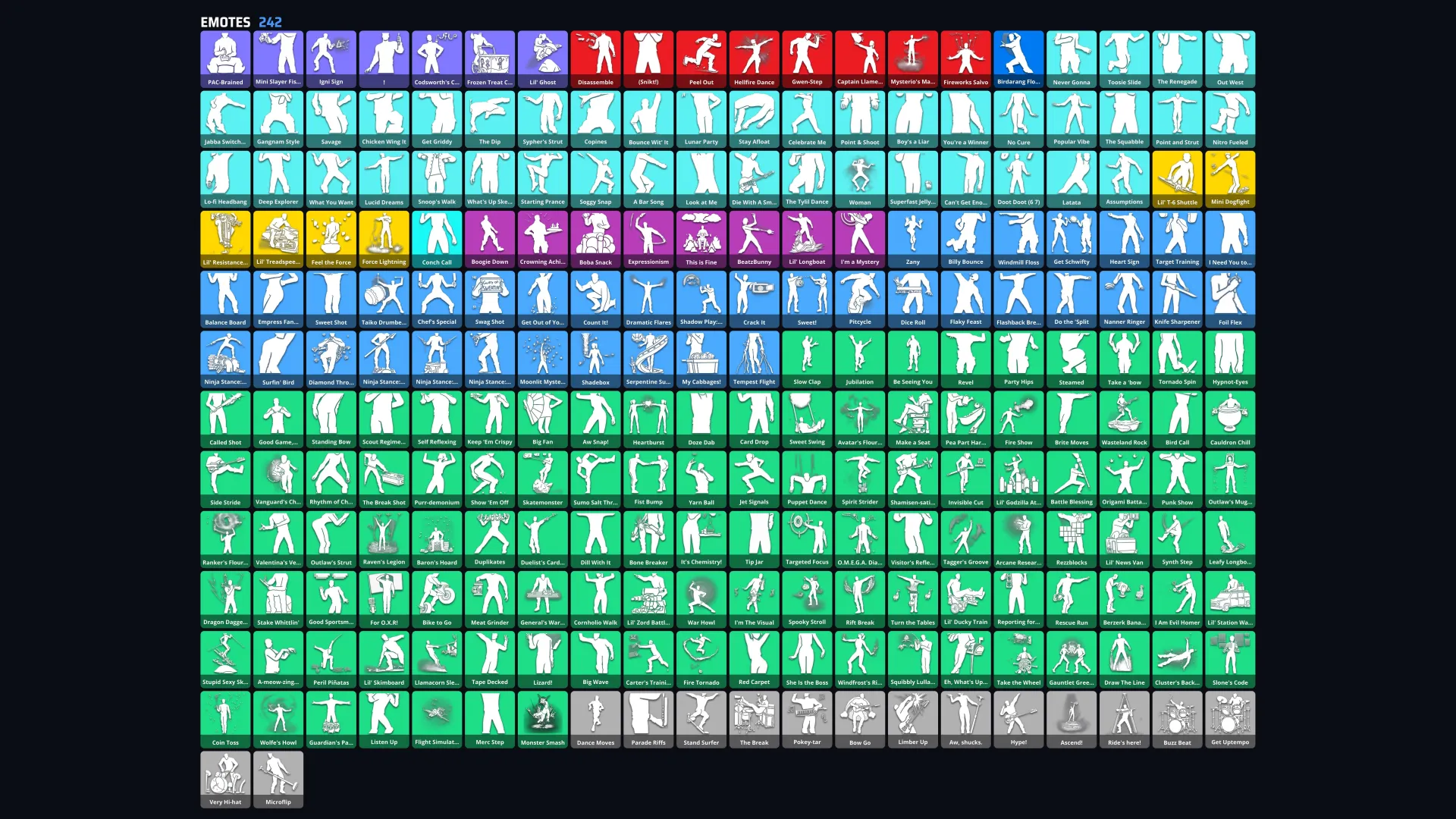Select the Bike to Go emote
1456x819 pixels.
437,600
